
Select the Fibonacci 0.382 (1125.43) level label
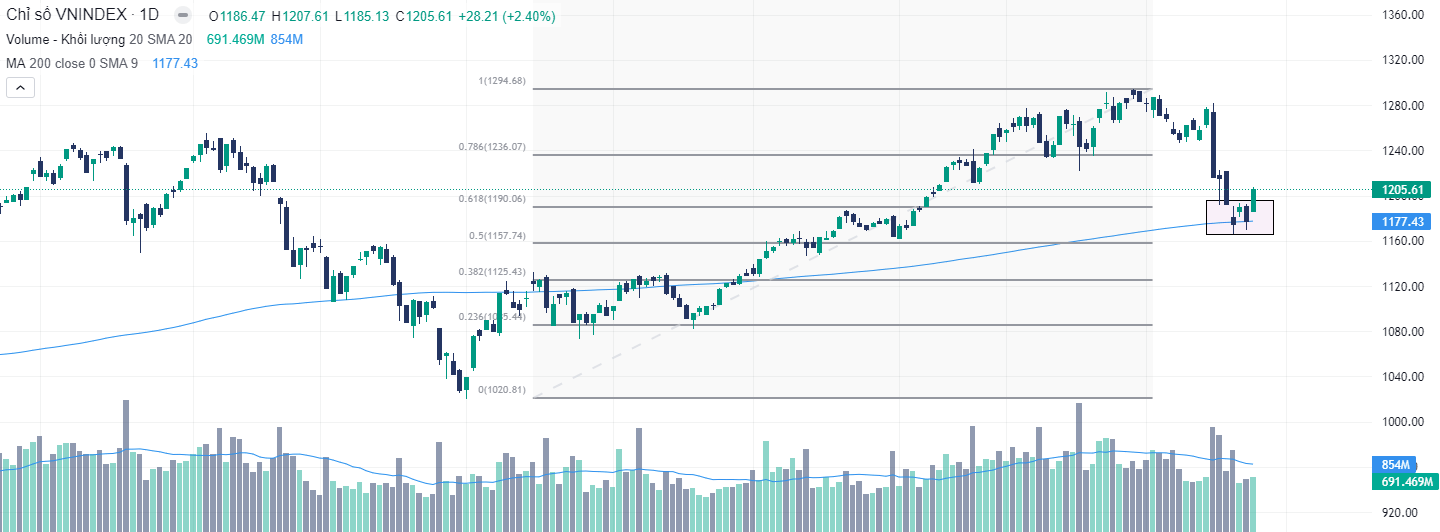[x=491, y=272]
